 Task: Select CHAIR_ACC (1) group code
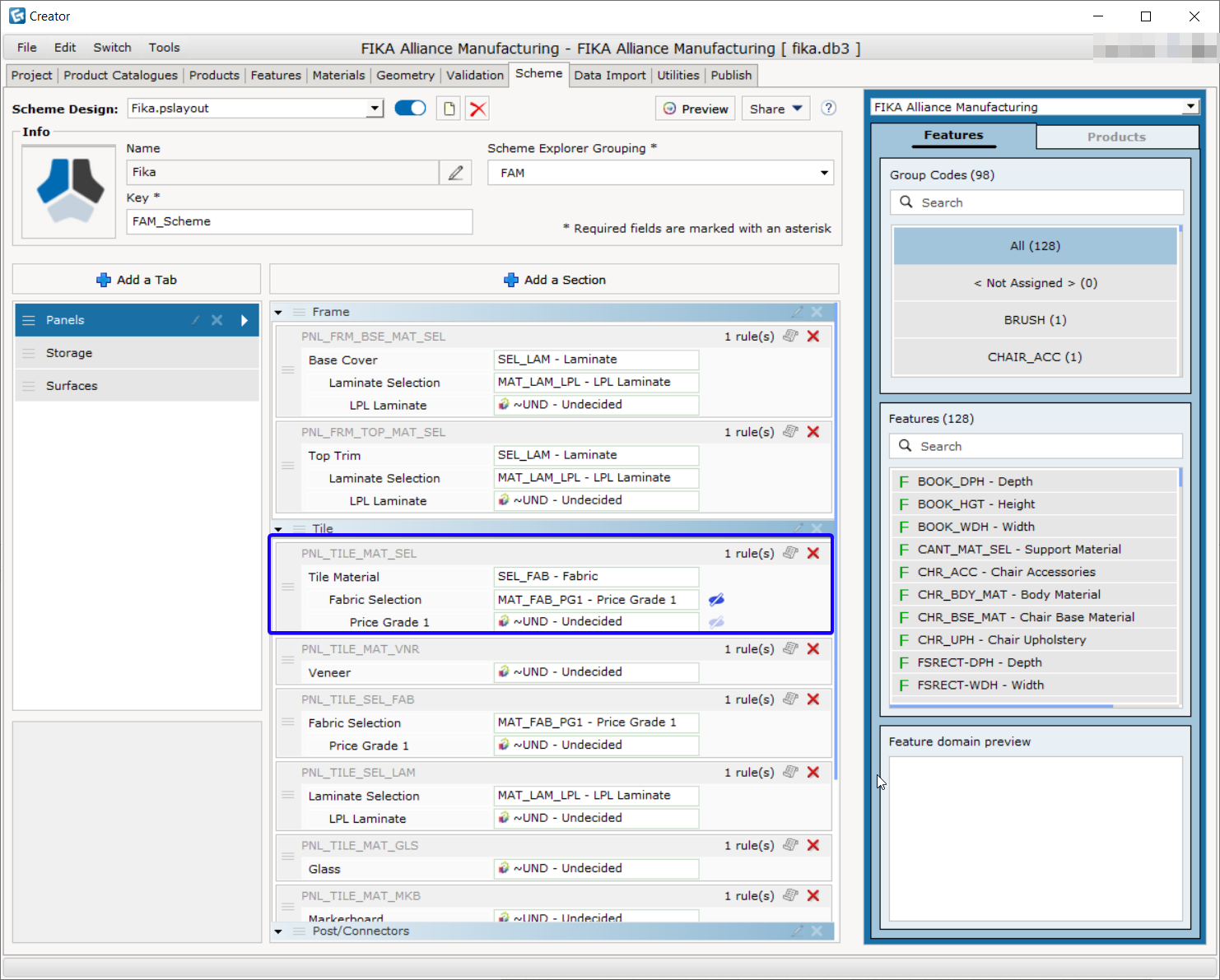tap(1035, 357)
